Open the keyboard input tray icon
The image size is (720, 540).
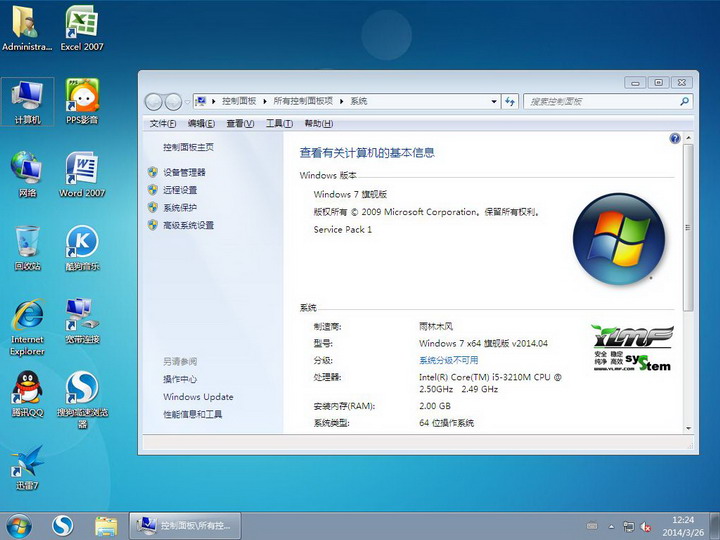(x=592, y=526)
